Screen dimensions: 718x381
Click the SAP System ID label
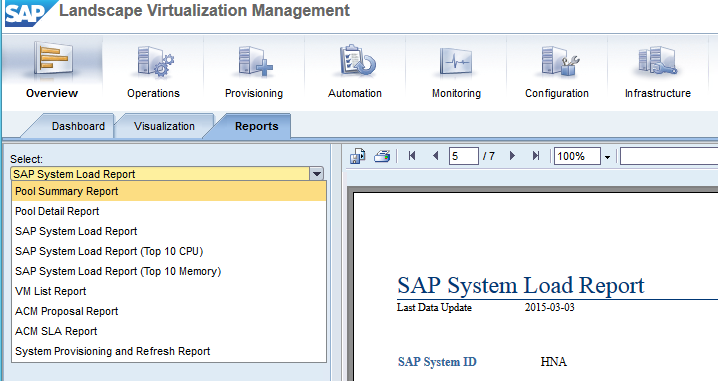(437, 362)
